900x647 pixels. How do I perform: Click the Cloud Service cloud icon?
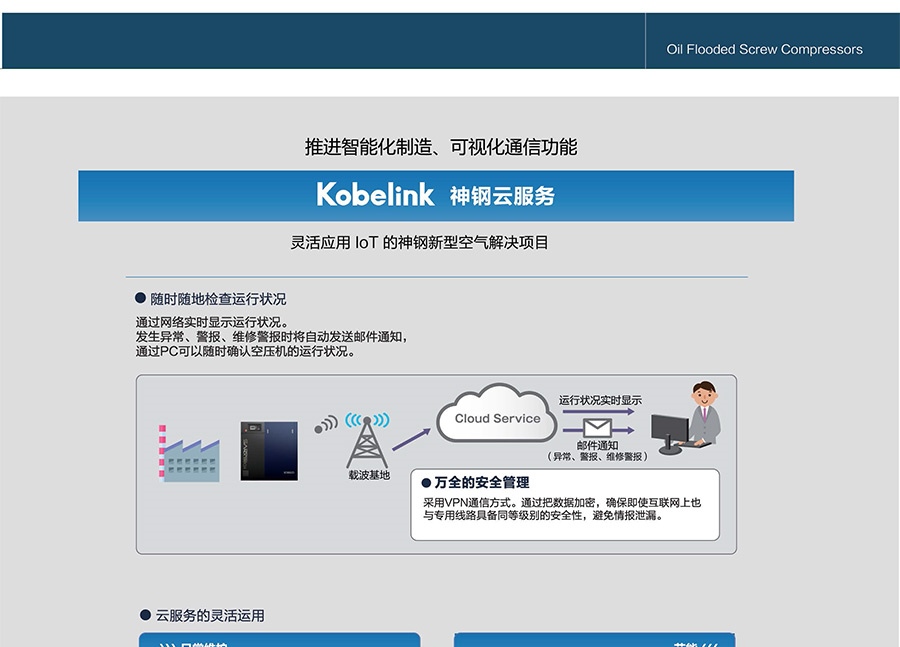click(496, 413)
